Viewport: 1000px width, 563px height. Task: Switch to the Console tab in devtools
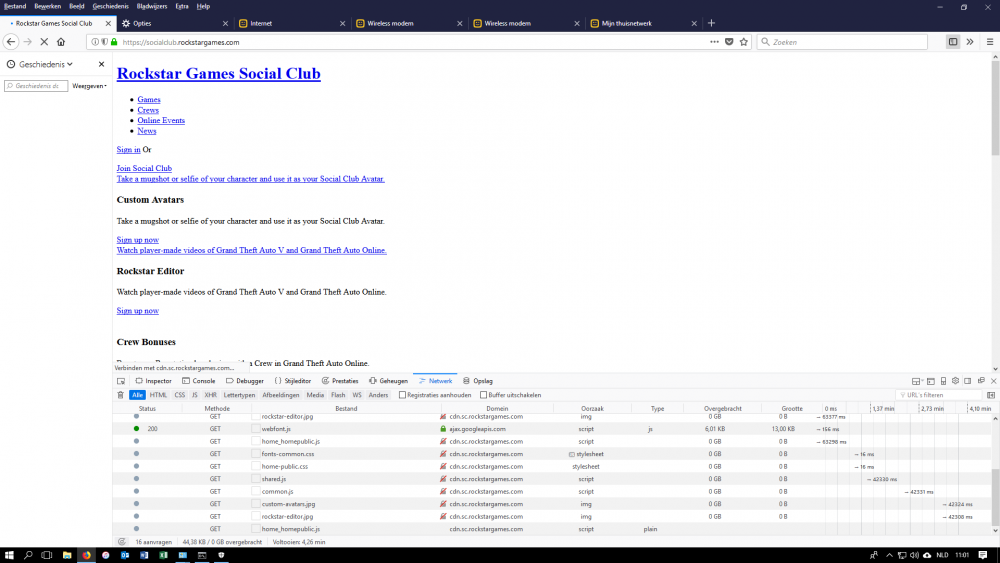click(x=198, y=381)
